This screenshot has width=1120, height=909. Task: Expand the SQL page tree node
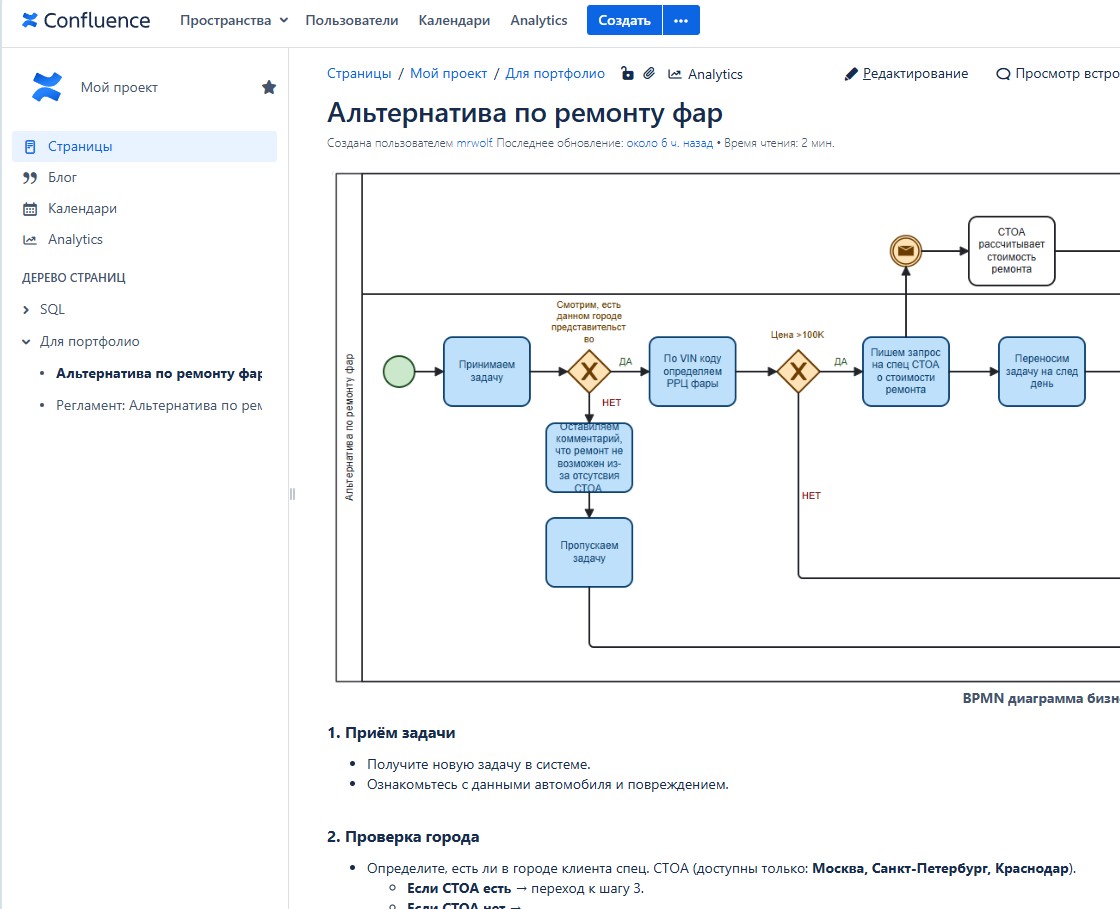(27, 310)
